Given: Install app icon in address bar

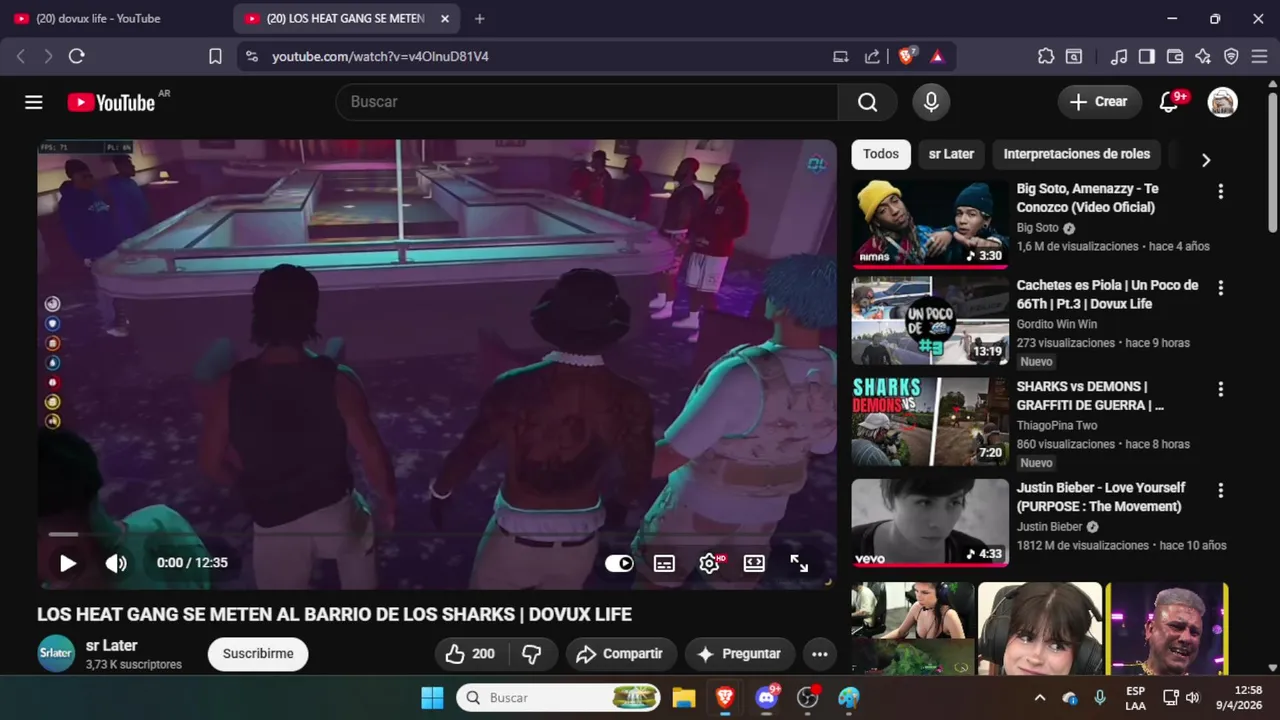Looking at the screenshot, I should point(840,57).
